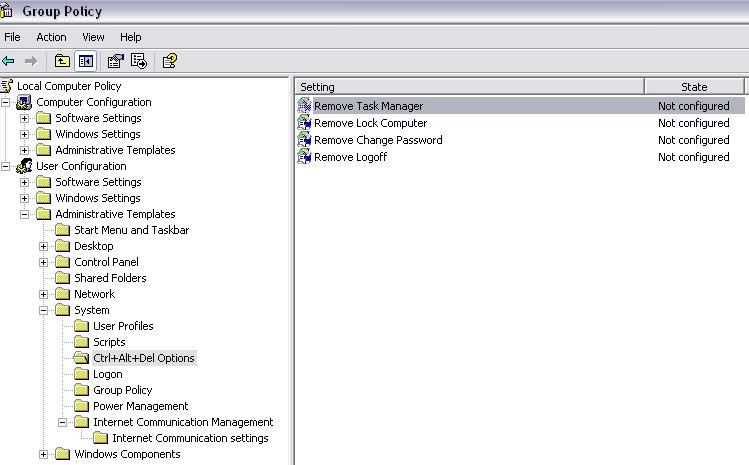The height and width of the screenshot is (465, 749).
Task: Select the Remove Lock Computer setting
Action: (x=370, y=123)
